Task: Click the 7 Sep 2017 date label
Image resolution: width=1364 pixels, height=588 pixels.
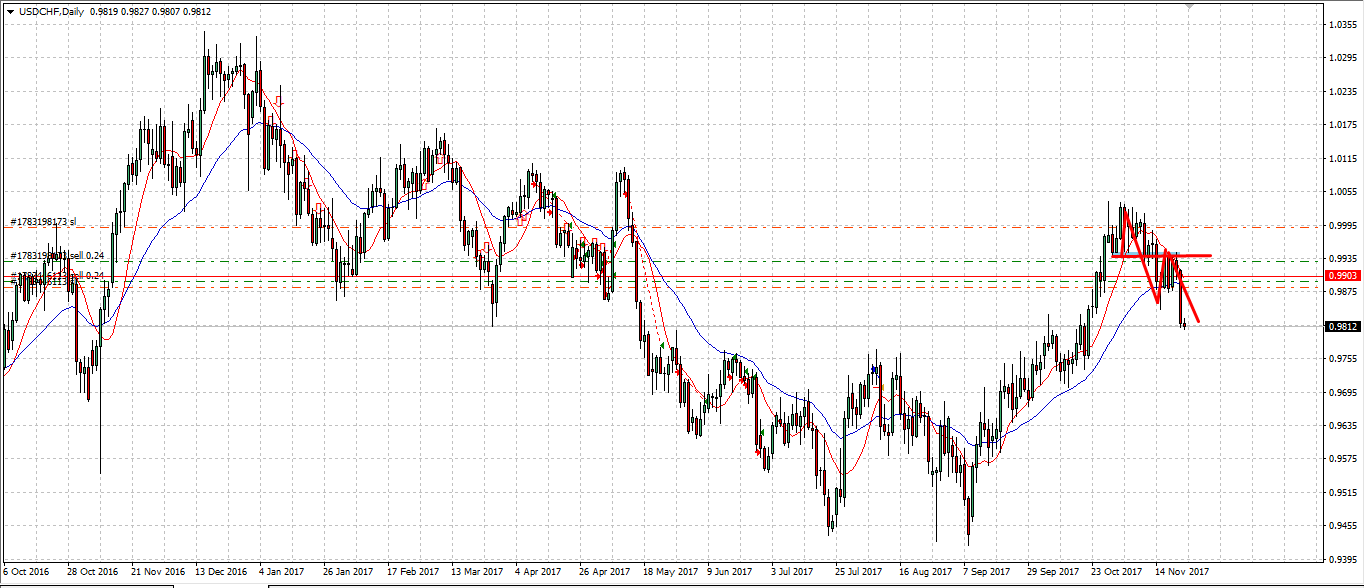Action: click(x=987, y=572)
